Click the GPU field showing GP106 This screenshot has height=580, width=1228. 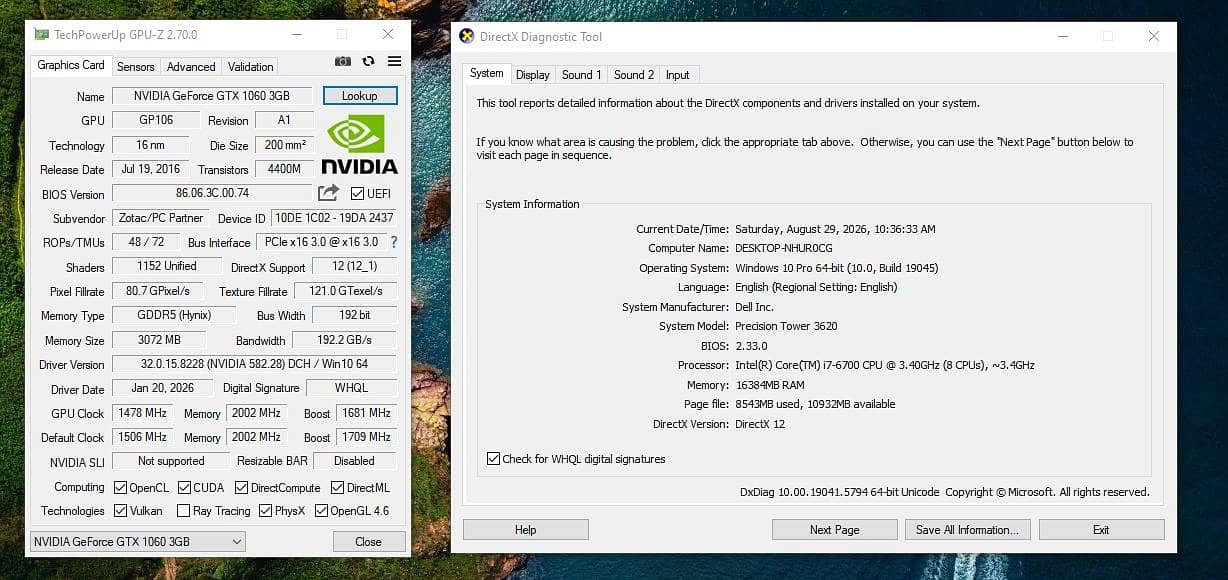click(x=155, y=120)
